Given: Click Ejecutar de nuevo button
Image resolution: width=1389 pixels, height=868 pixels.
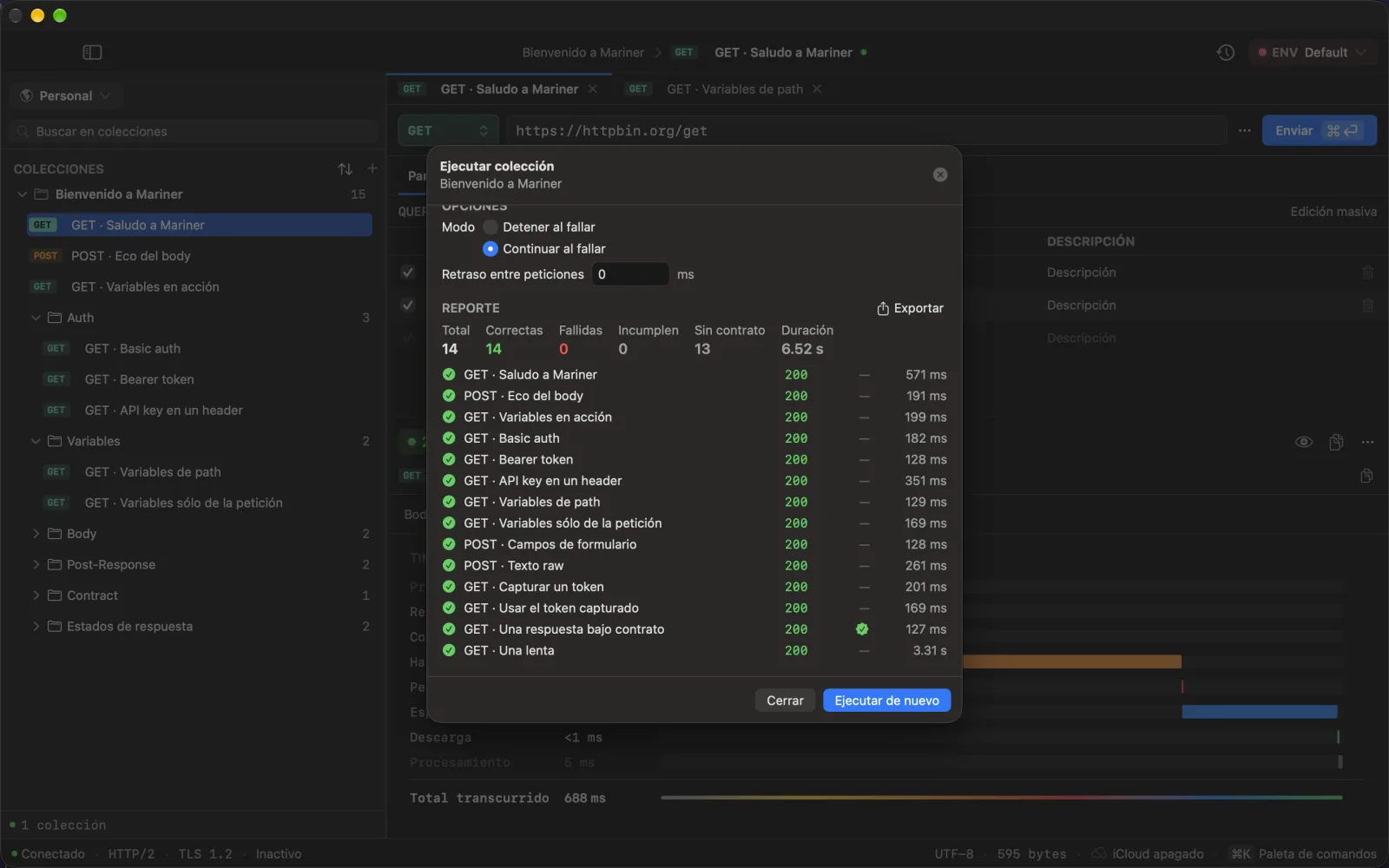Looking at the screenshot, I should click(886, 700).
